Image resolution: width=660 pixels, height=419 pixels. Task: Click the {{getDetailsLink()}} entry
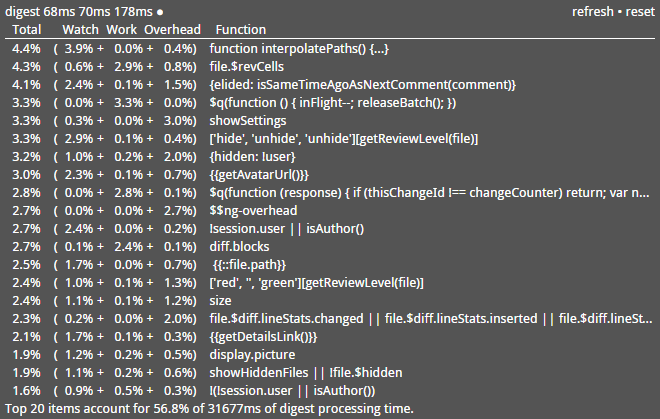pyautogui.click(x=263, y=337)
